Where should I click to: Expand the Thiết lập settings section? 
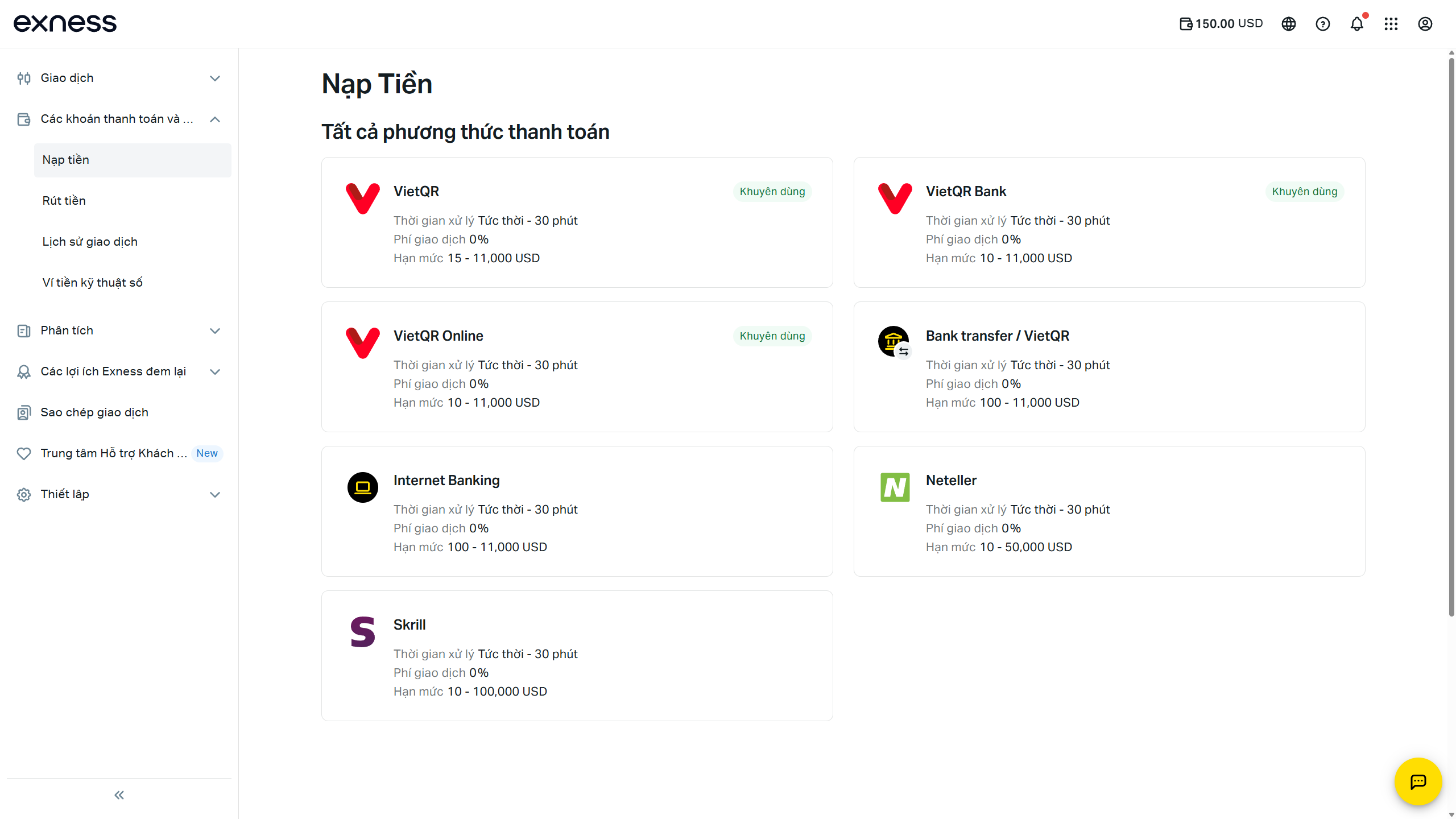tap(214, 495)
